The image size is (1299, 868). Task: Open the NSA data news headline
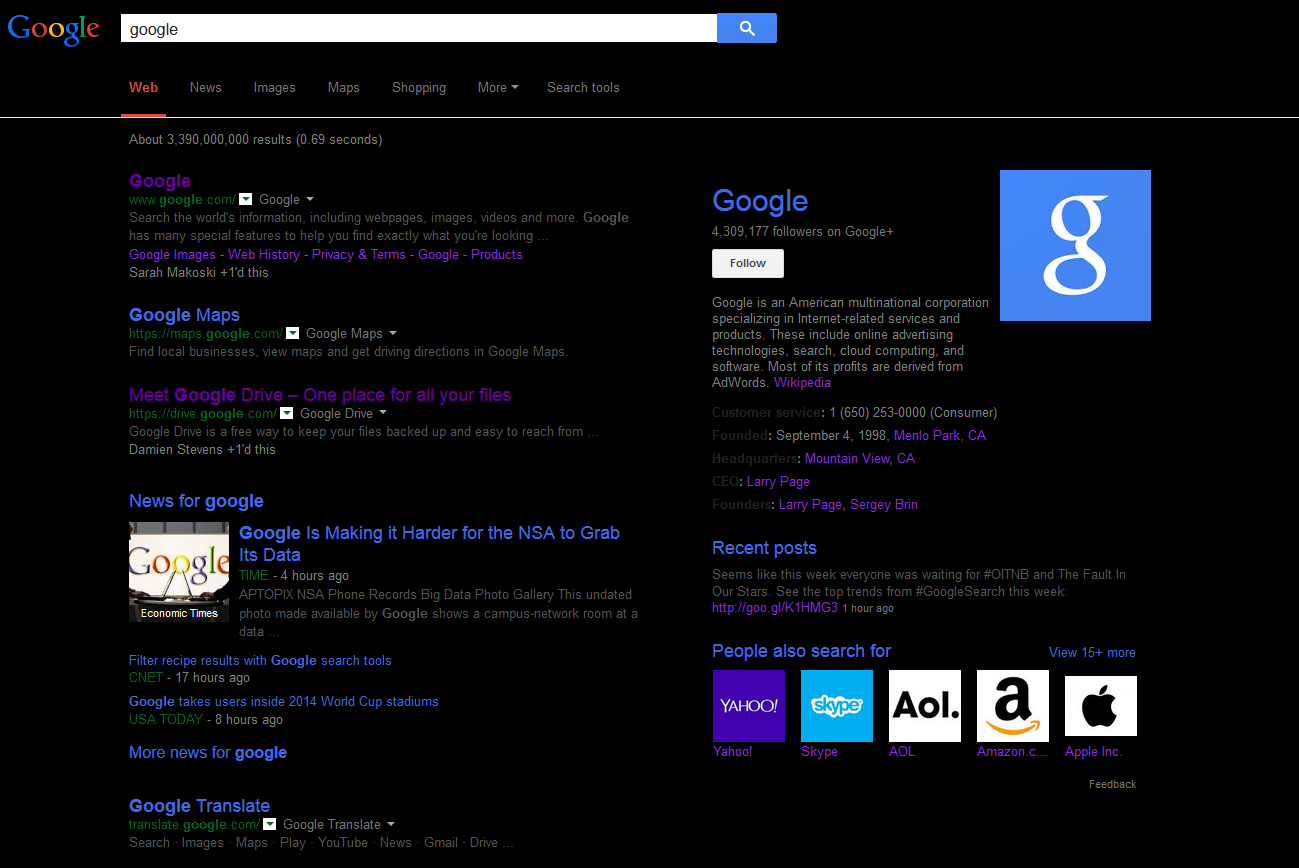(x=429, y=544)
